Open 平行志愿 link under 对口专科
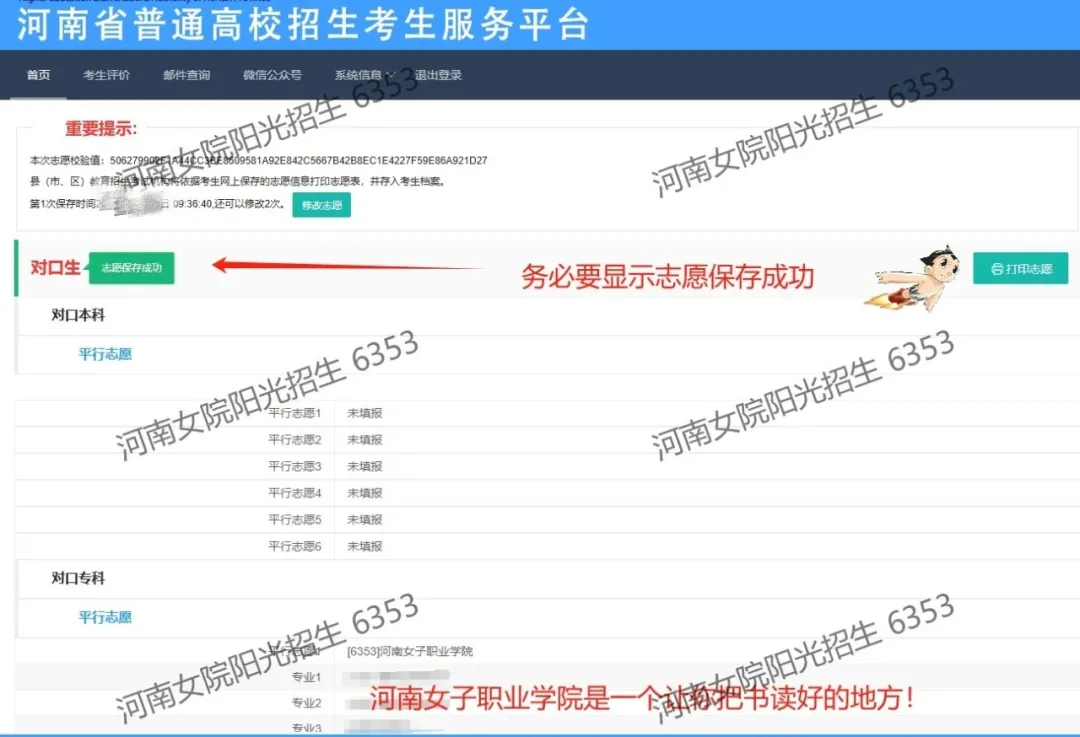 click(105, 617)
